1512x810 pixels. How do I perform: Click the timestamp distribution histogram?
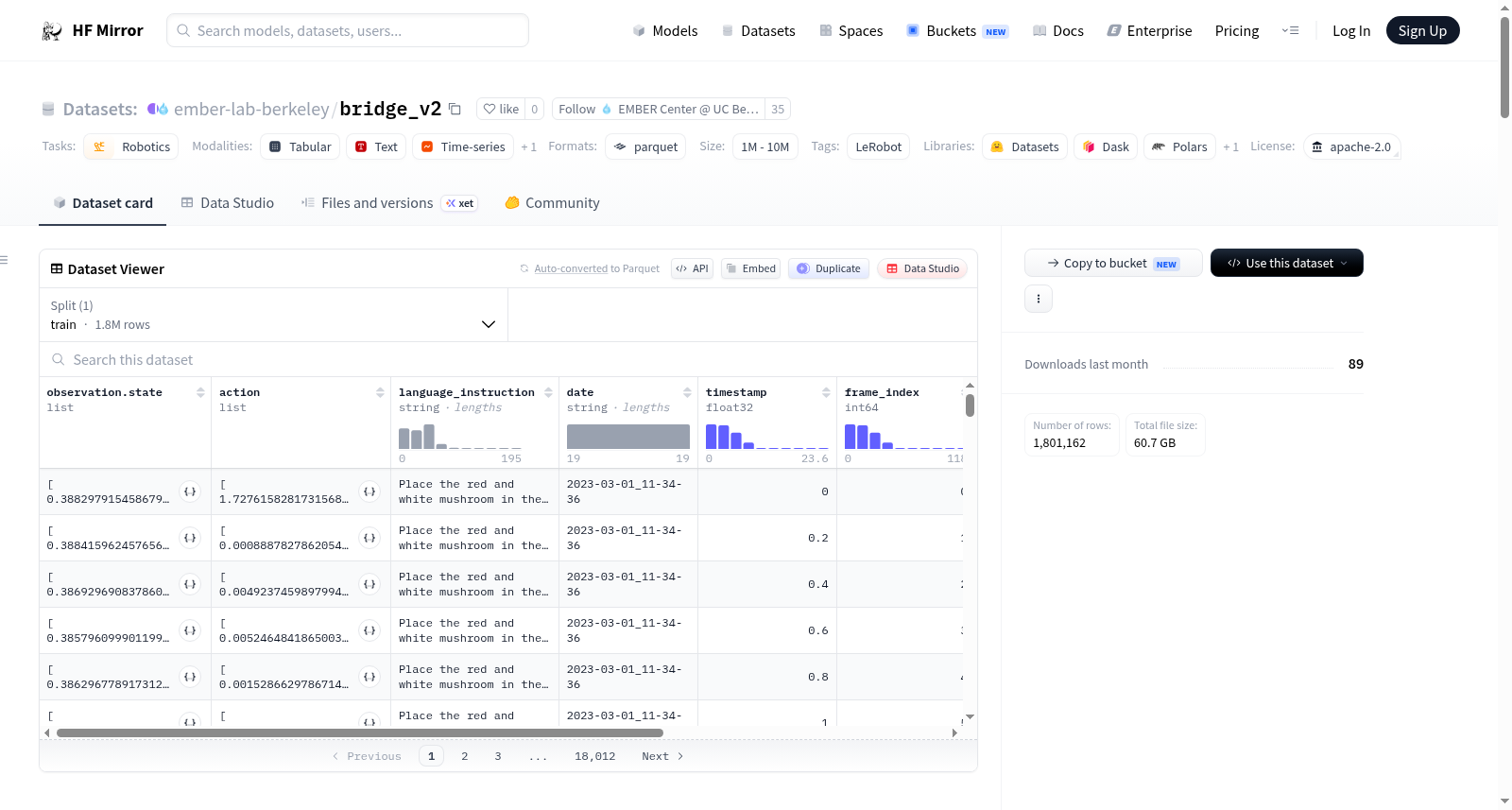pyautogui.click(x=767, y=437)
